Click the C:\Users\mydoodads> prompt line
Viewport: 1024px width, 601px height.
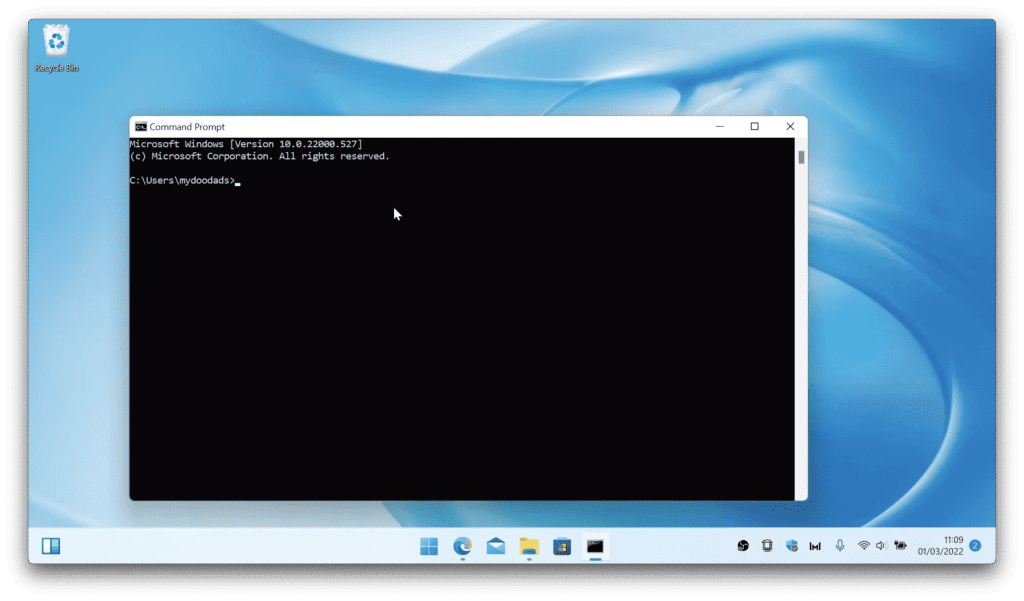[185, 180]
